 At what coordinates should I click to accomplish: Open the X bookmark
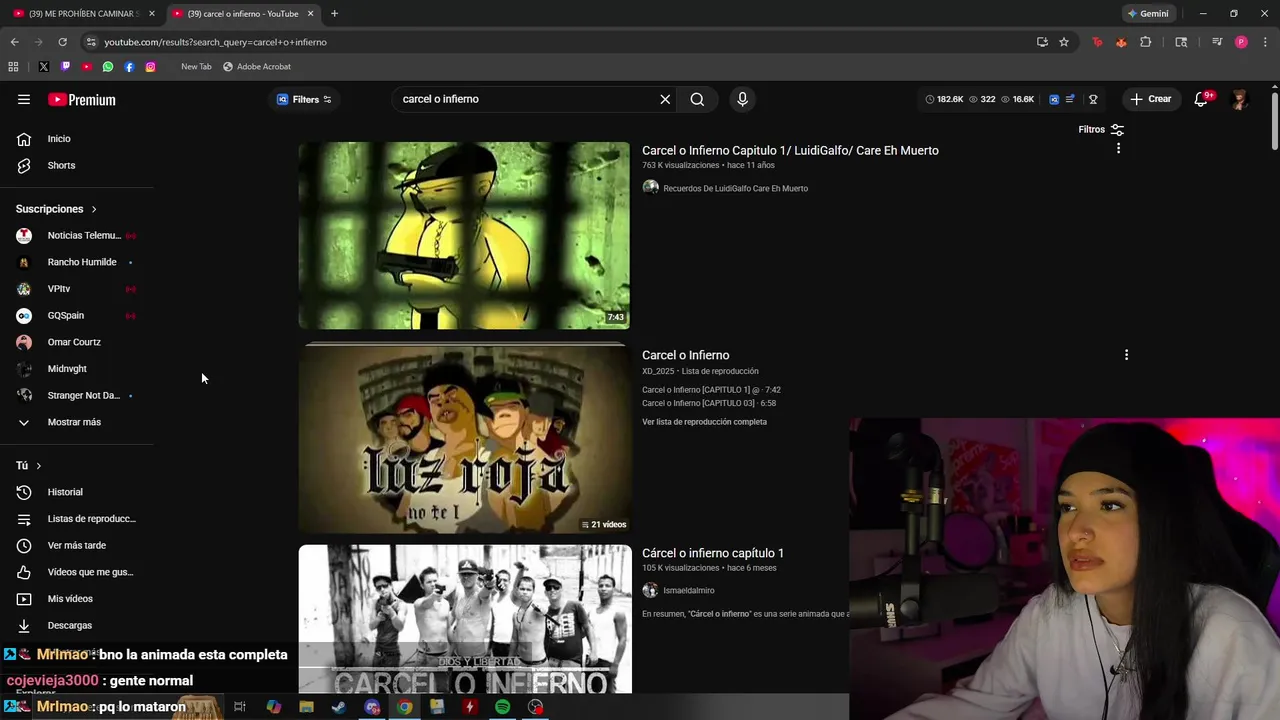[x=43, y=67]
